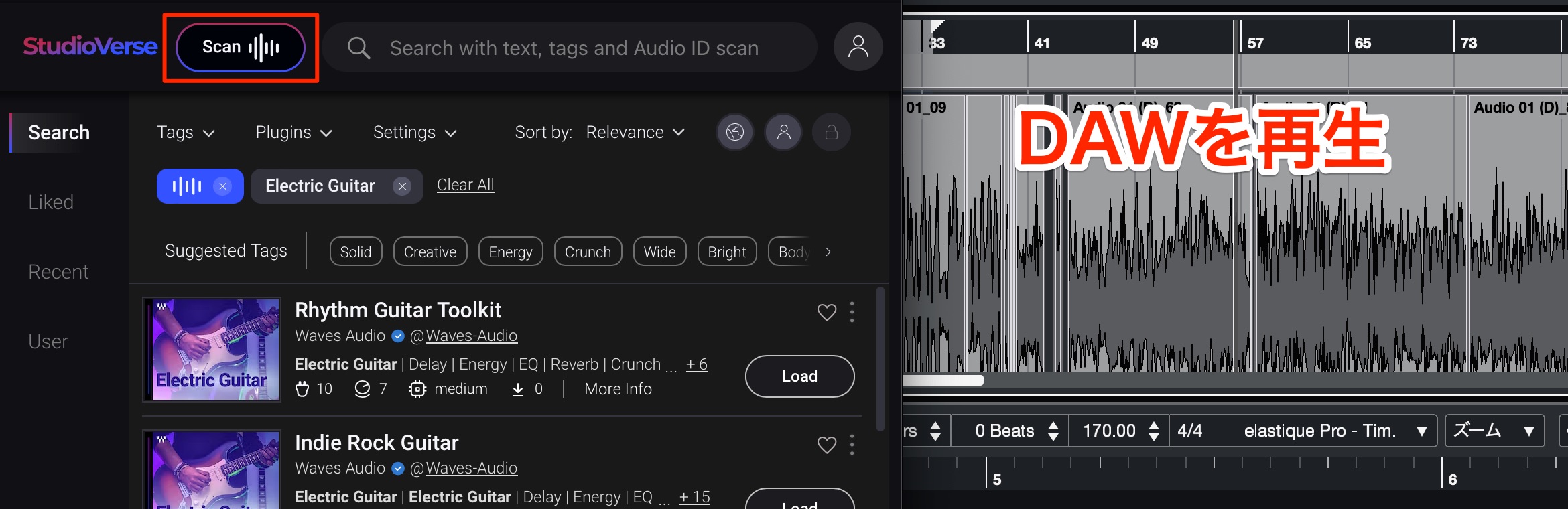The height and width of the screenshot is (509, 1568).
Task: Toggle the public globe filter
Action: coord(735,133)
